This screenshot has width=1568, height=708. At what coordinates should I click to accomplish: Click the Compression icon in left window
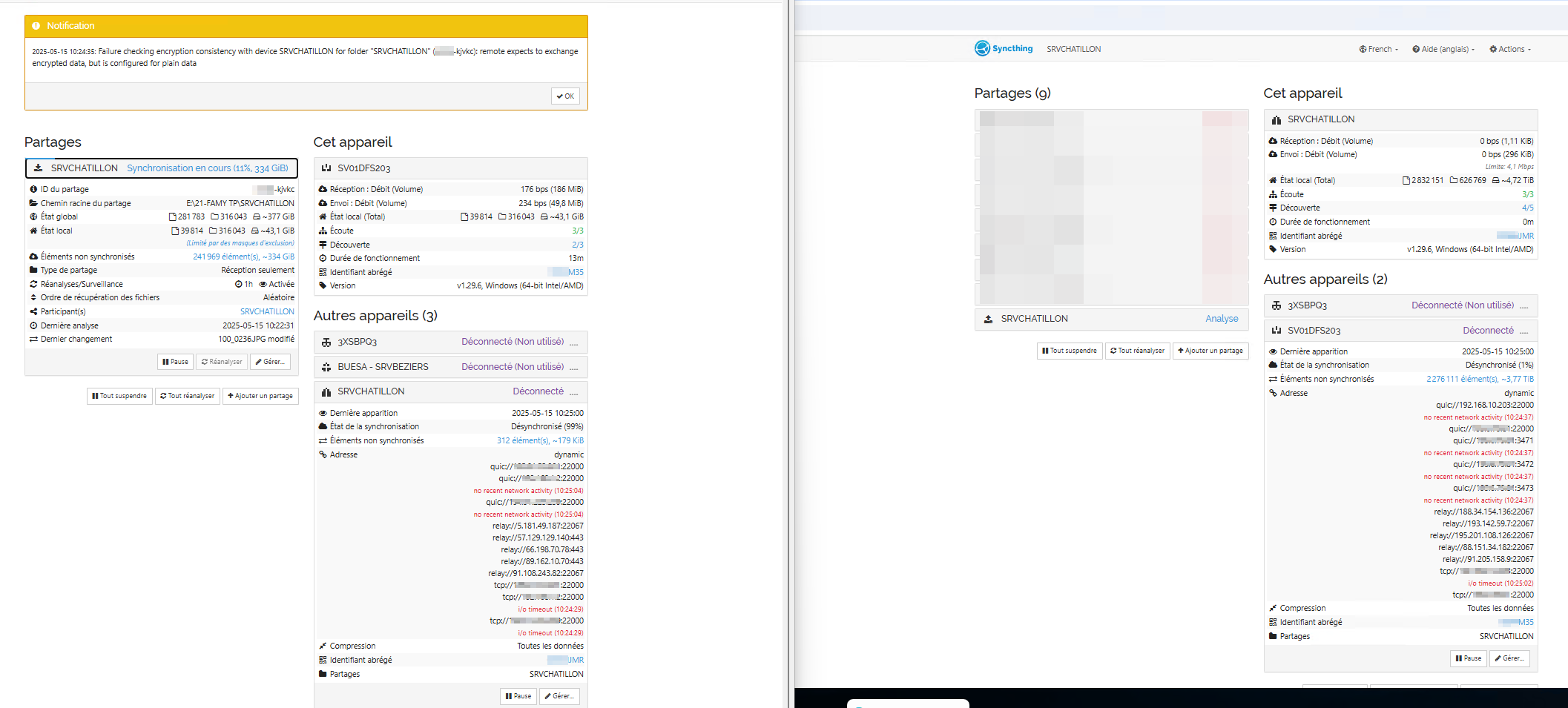pyautogui.click(x=323, y=646)
